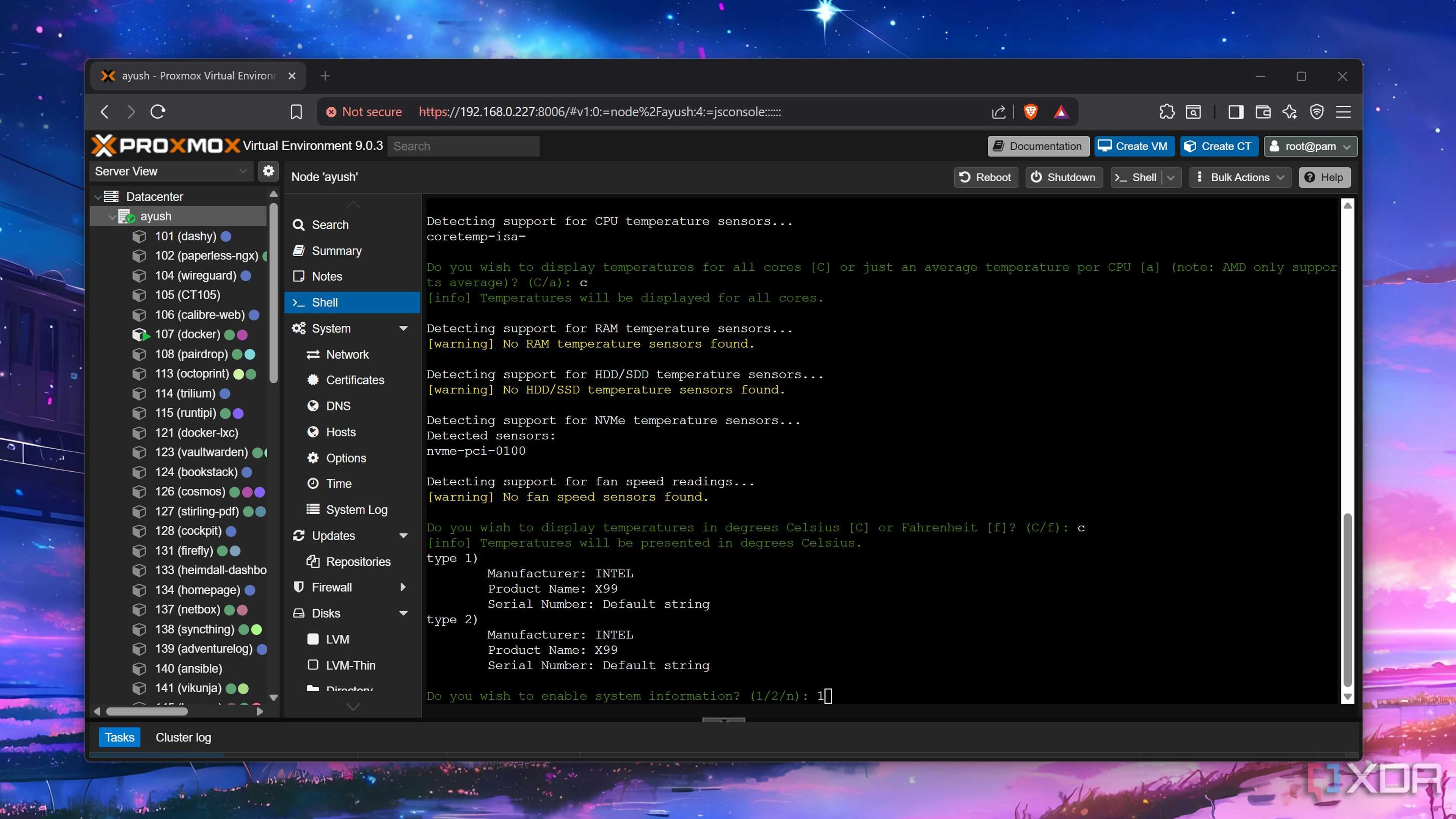Viewport: 1456px width, 819px height.
Task: Open the Brave Shields lion icon
Action: coord(1031,112)
